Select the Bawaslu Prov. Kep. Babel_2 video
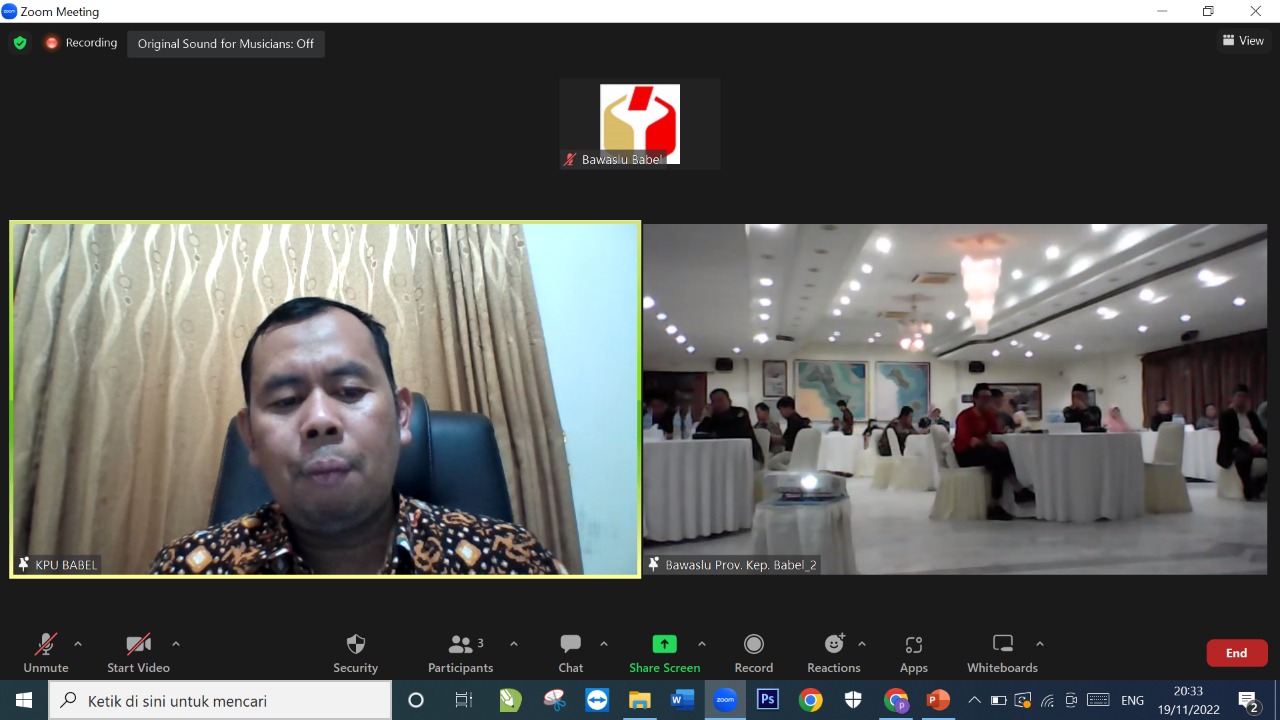 pyautogui.click(x=955, y=399)
